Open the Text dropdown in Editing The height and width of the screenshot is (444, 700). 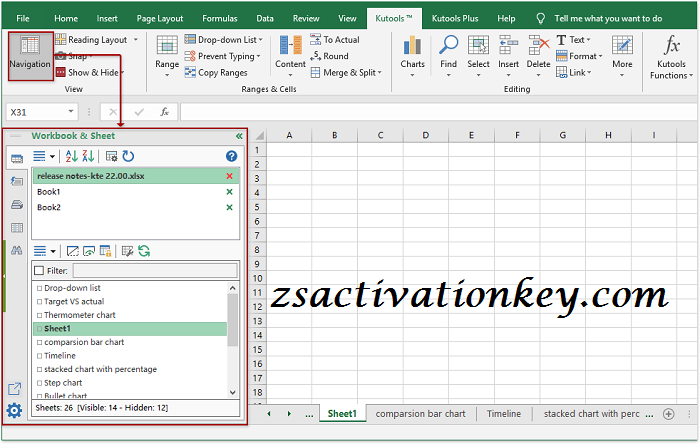point(573,40)
